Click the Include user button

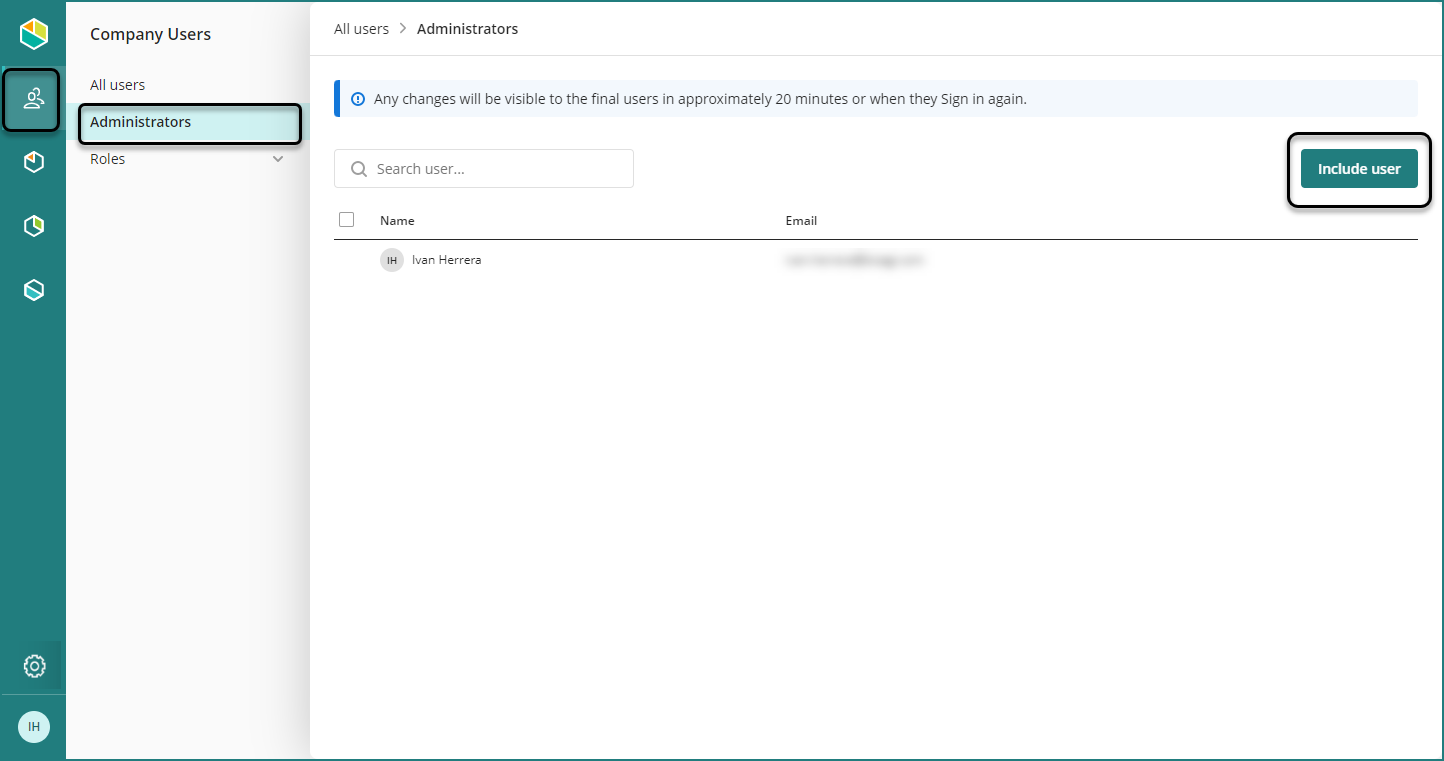1359,169
